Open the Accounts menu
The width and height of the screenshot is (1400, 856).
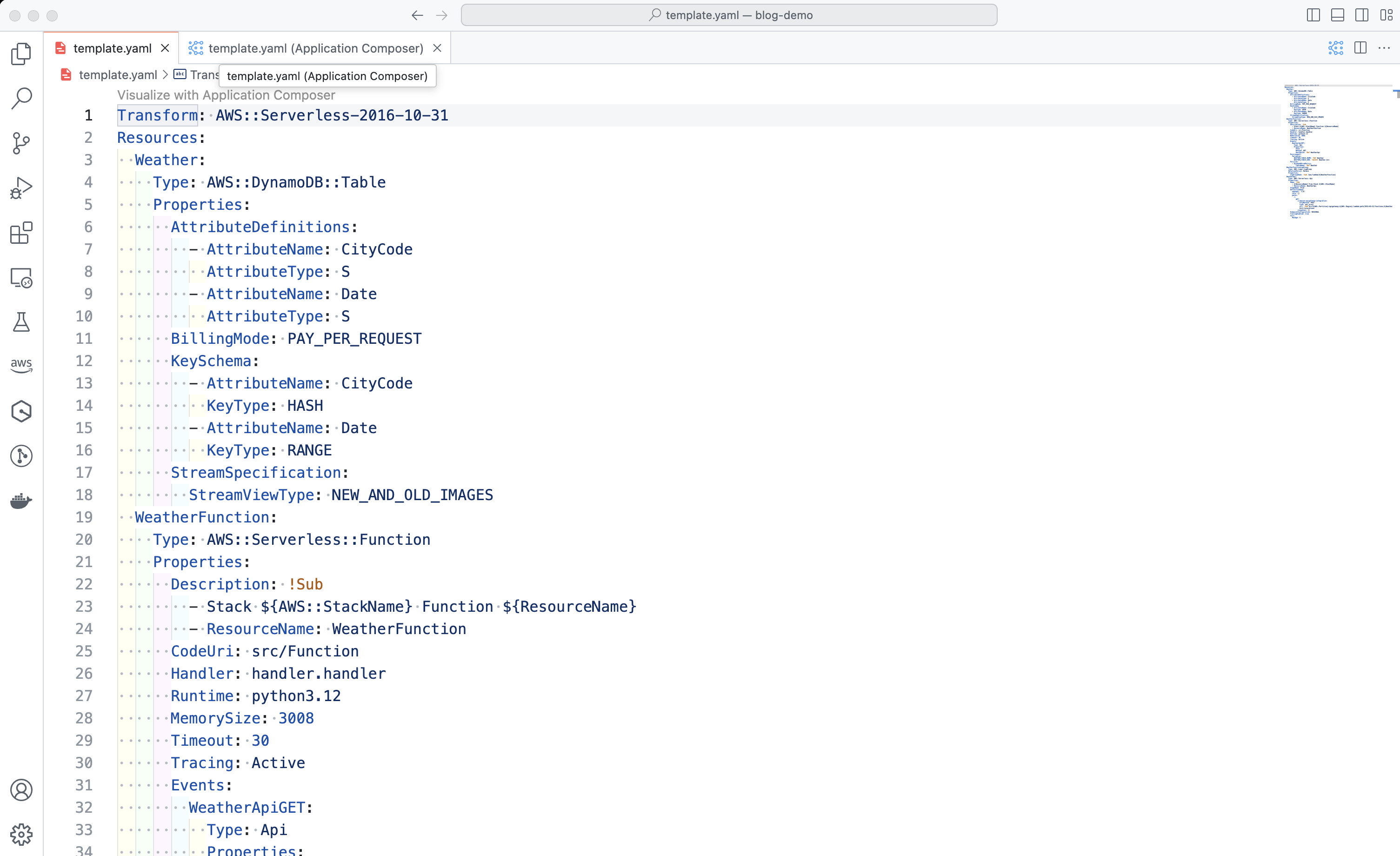tap(21, 789)
